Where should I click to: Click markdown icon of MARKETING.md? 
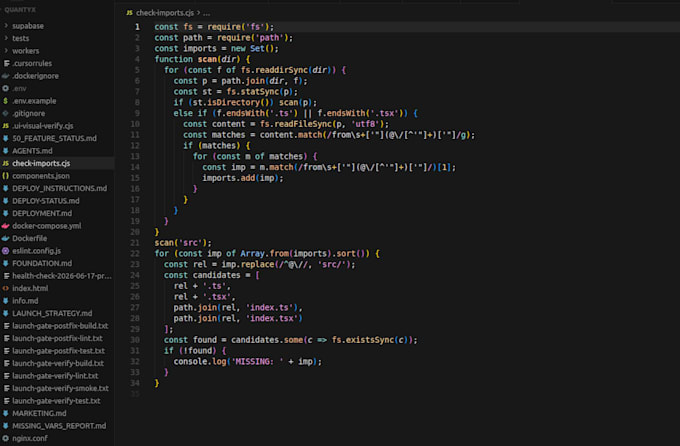[x=6, y=413]
